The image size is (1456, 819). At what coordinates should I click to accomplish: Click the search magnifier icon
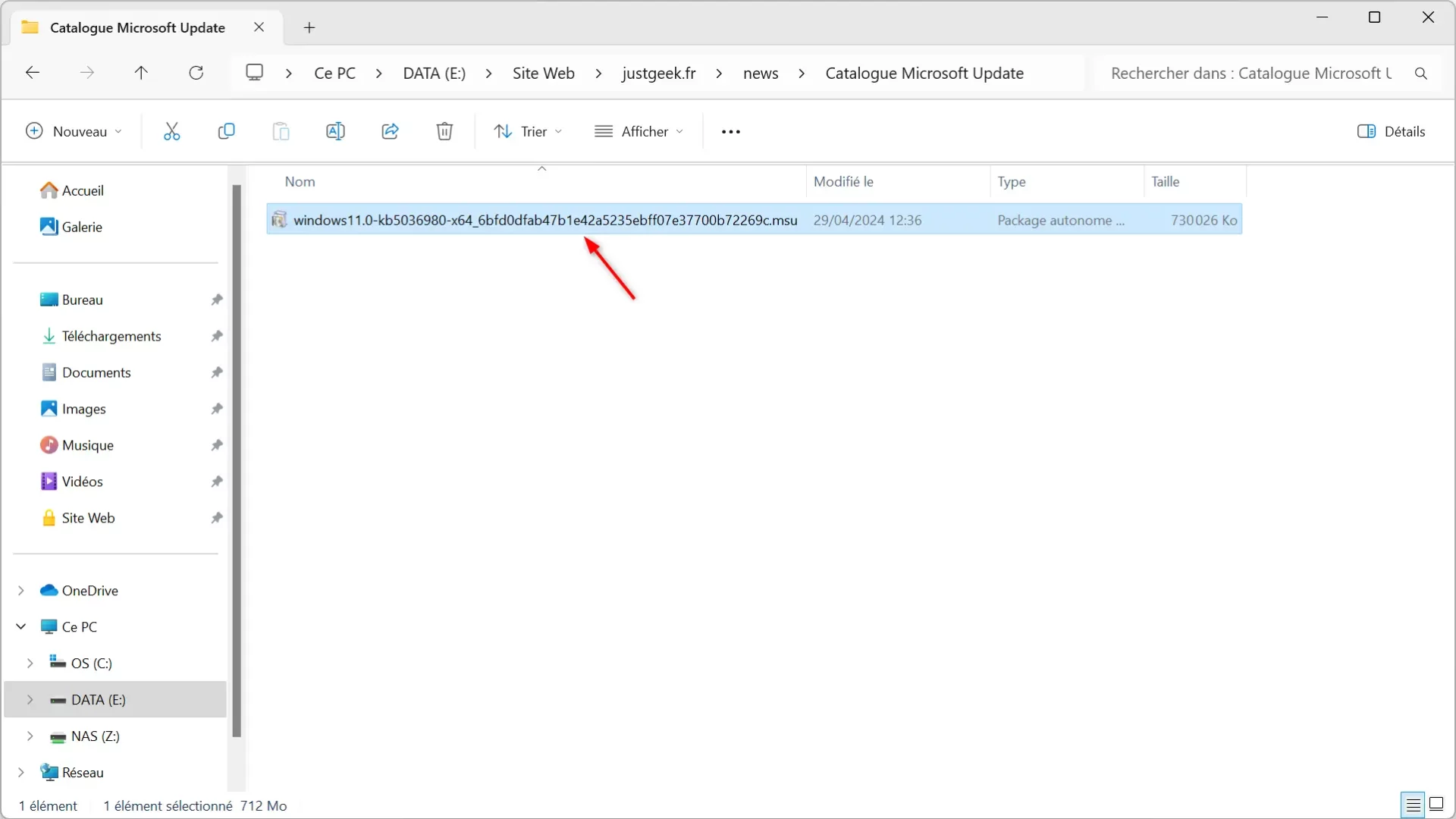1421,74
